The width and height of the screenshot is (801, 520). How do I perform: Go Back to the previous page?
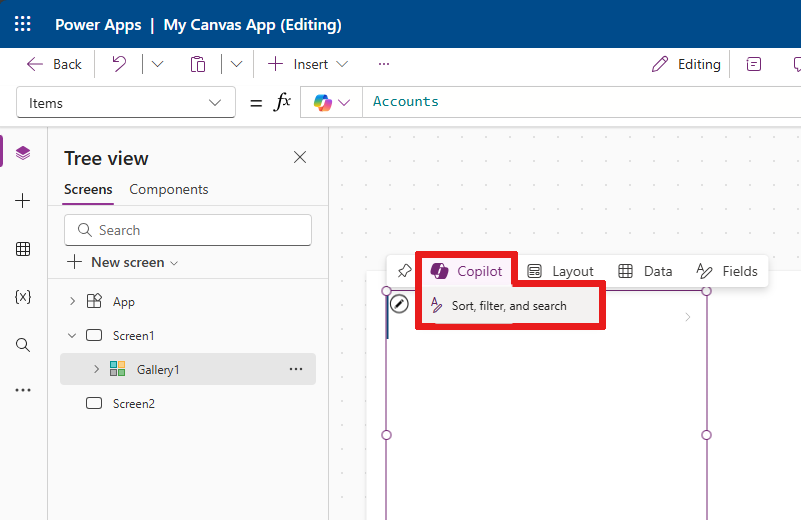pyautogui.click(x=54, y=64)
